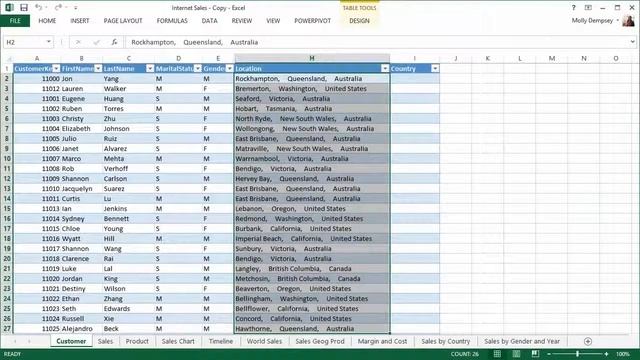Click zoom out minus button
The width and height of the screenshot is (640, 360).
(x=549, y=354)
